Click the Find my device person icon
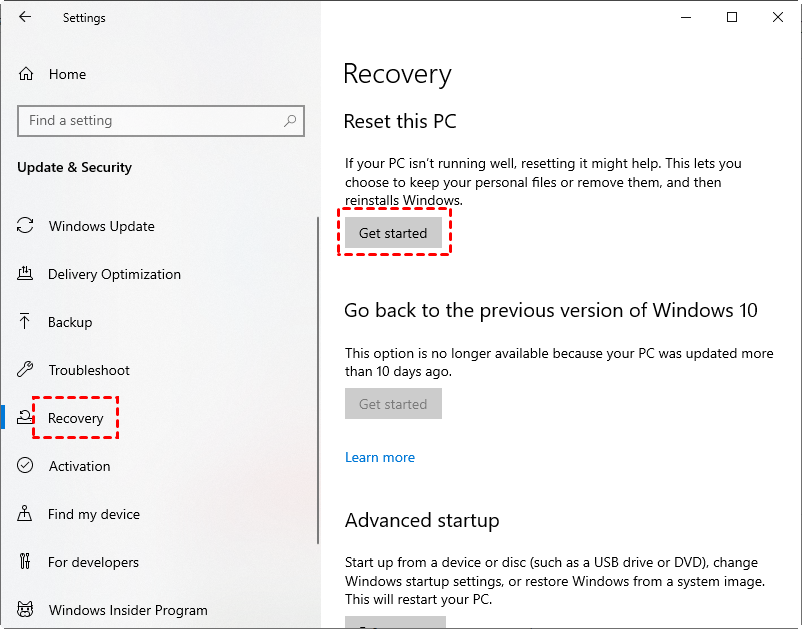 click(x=26, y=514)
